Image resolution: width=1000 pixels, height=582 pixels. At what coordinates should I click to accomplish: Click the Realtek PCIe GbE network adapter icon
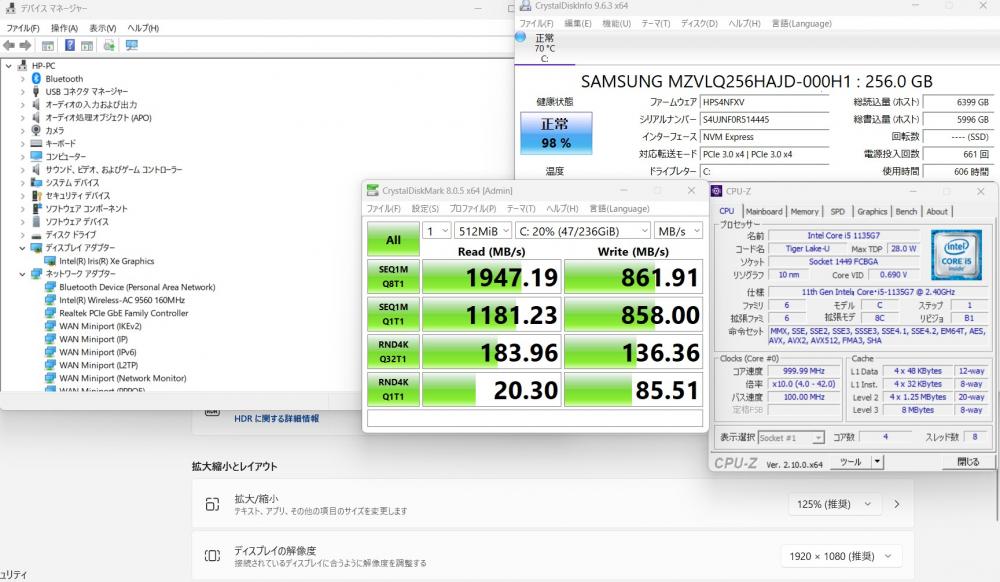pyautogui.click(x=50, y=313)
